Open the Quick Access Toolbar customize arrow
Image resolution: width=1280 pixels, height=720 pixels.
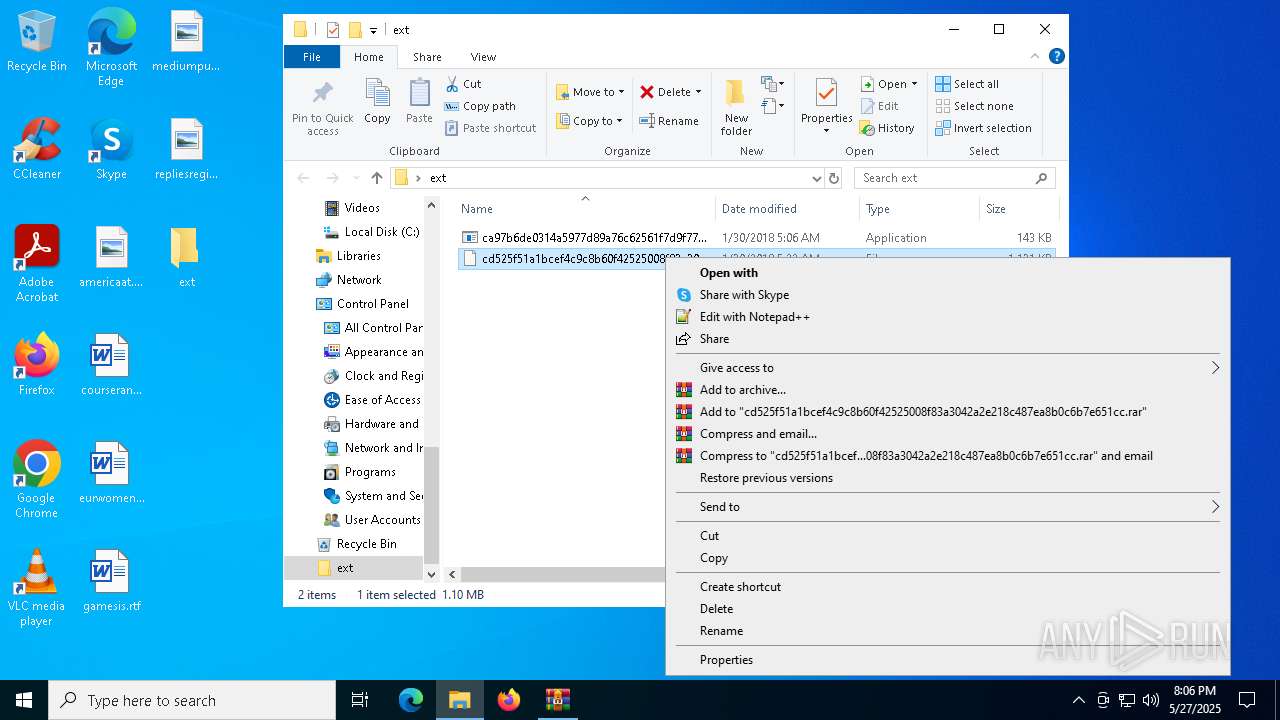(x=373, y=30)
